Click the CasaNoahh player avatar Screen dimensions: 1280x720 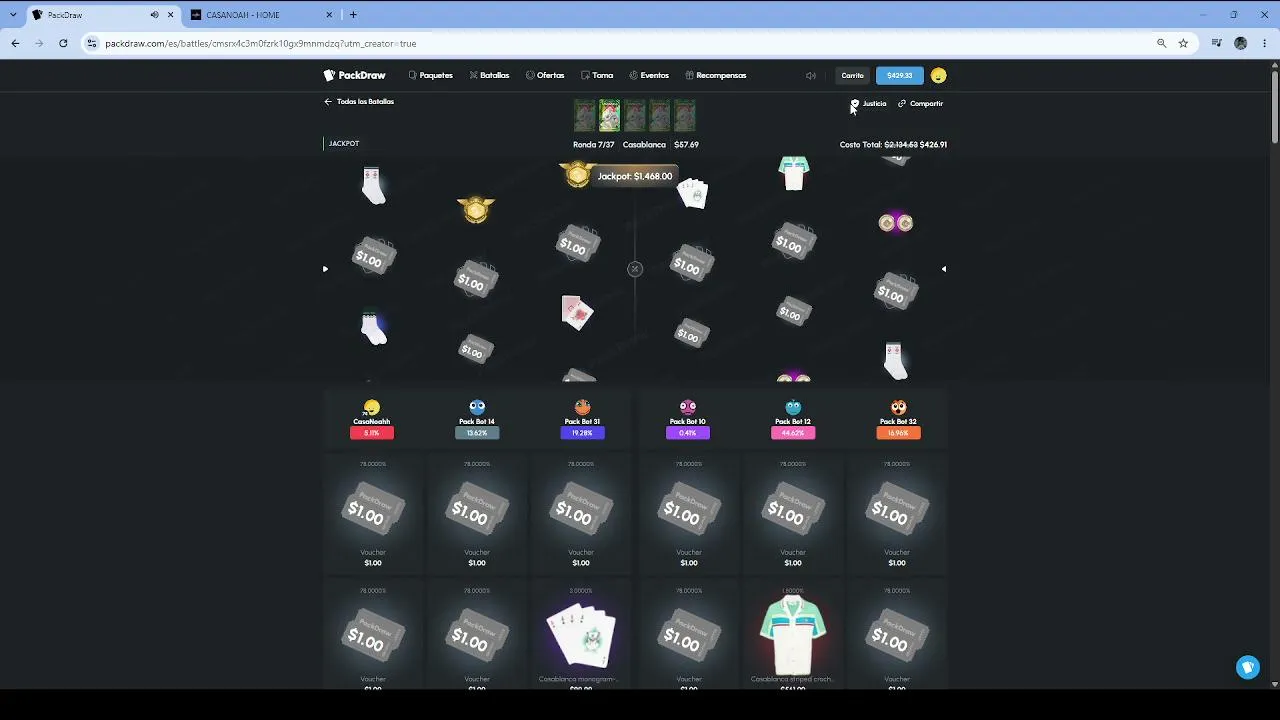(x=372, y=407)
